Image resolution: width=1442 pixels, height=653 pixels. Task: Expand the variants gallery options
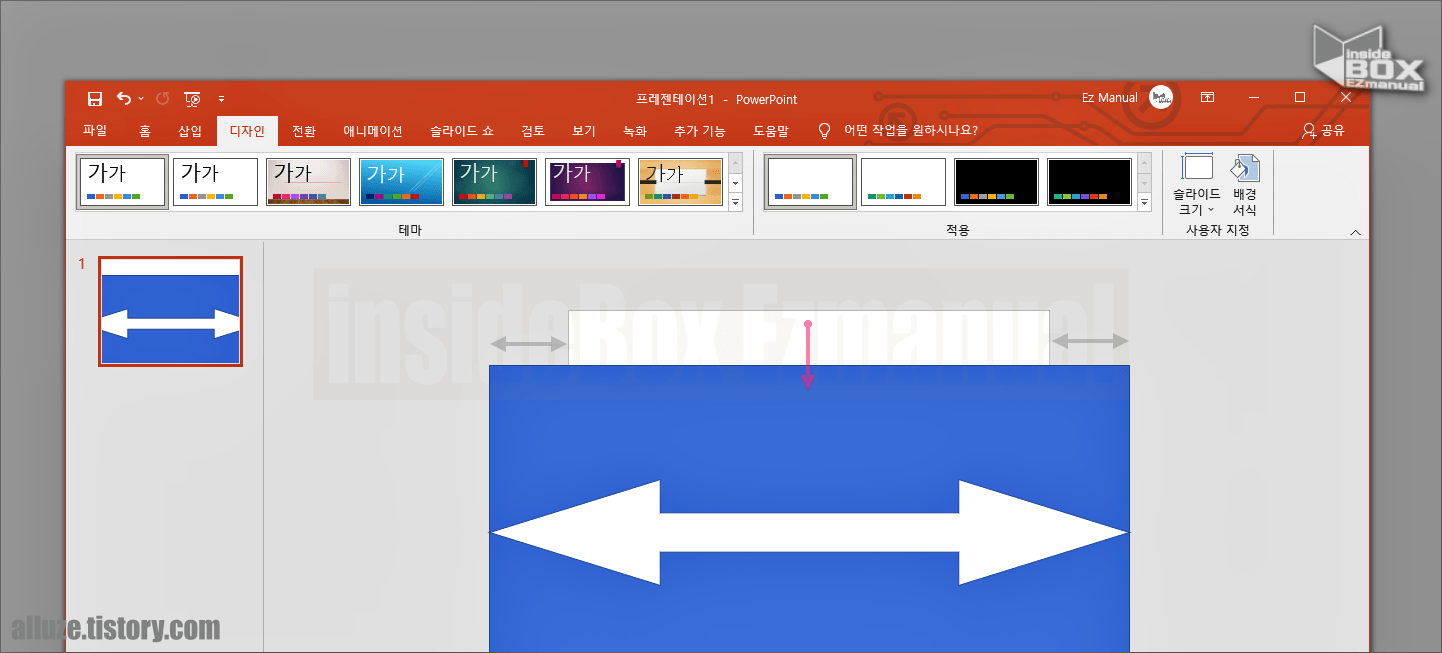coord(1144,202)
